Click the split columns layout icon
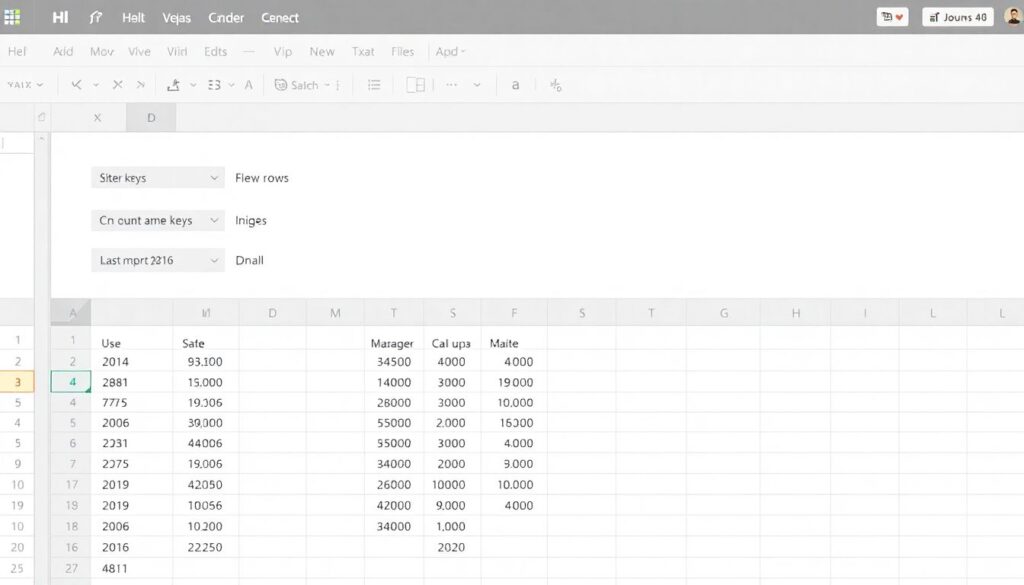Screen dimensions: 1024x585 [x=416, y=86]
